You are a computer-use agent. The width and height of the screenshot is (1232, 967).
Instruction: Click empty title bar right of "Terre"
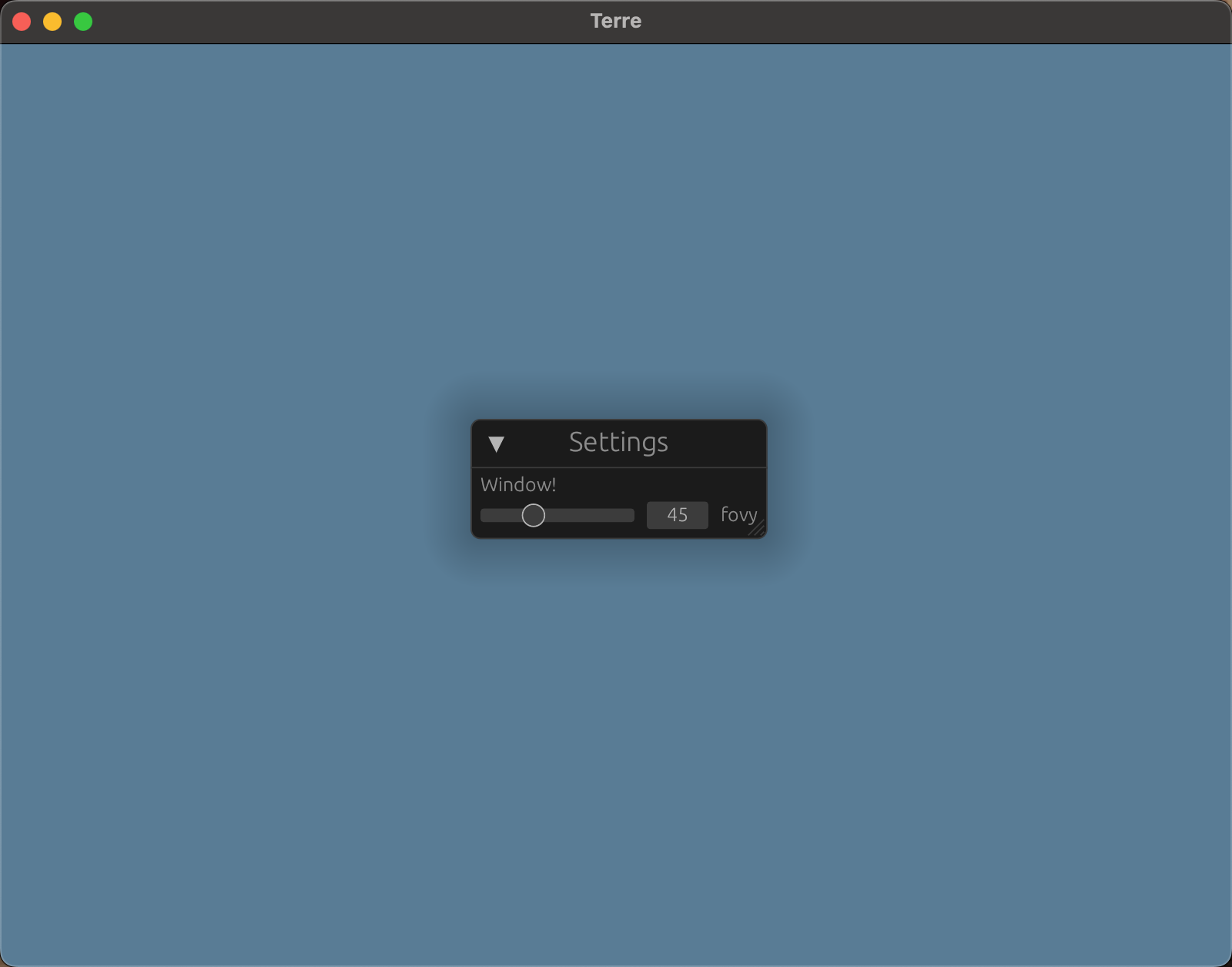(924, 22)
